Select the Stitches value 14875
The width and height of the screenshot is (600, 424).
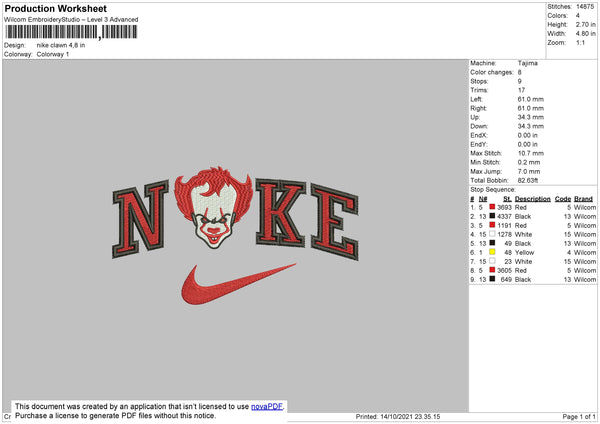tap(585, 7)
